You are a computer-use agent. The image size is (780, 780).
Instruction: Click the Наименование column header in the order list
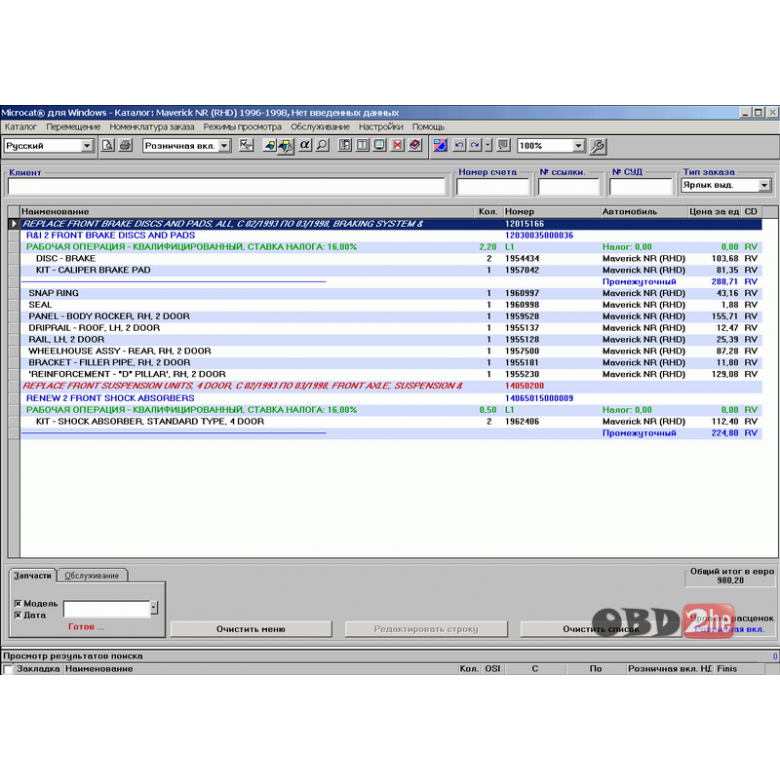point(247,211)
